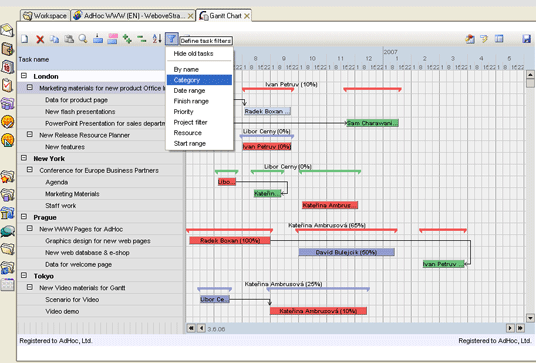
Task: Click the columns layout icon near save
Action: [x=499, y=39]
